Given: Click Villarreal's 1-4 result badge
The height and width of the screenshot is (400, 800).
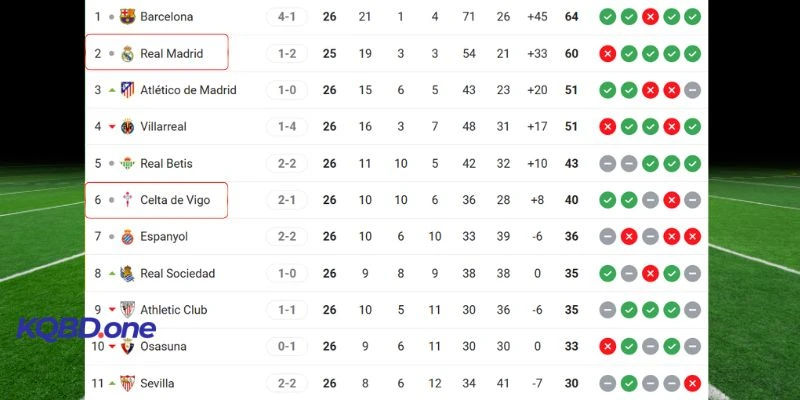Looking at the screenshot, I should [x=287, y=127].
